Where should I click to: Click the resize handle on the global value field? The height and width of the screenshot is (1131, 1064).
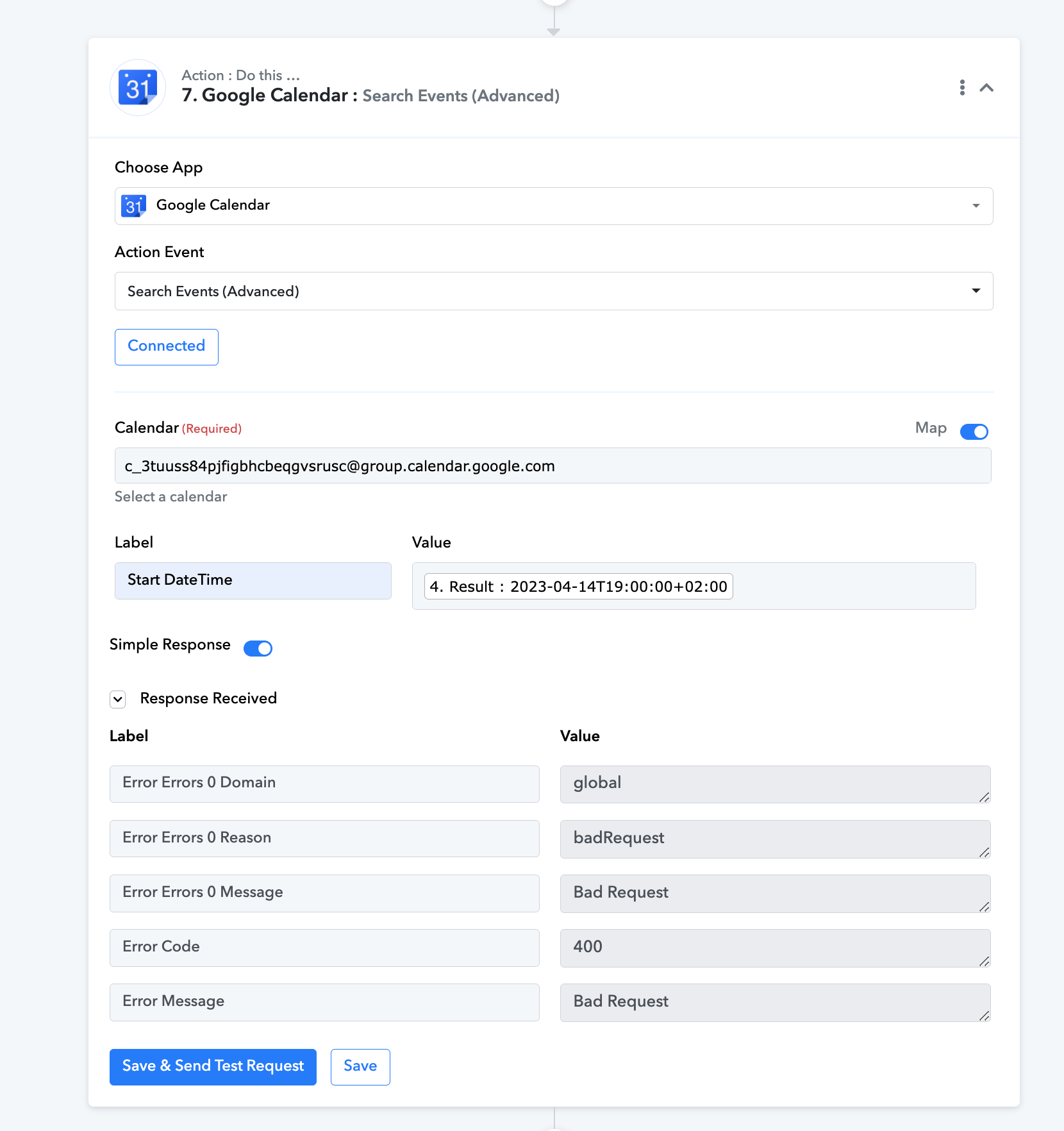coord(985,797)
